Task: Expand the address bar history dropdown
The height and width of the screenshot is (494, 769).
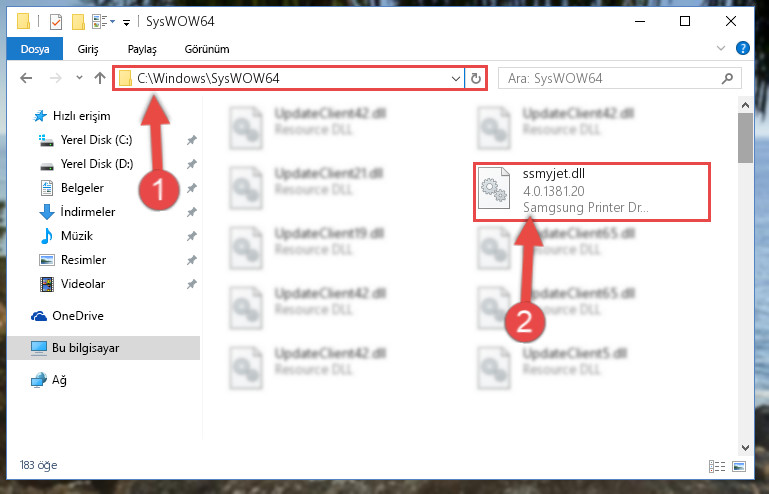Action: tap(456, 78)
